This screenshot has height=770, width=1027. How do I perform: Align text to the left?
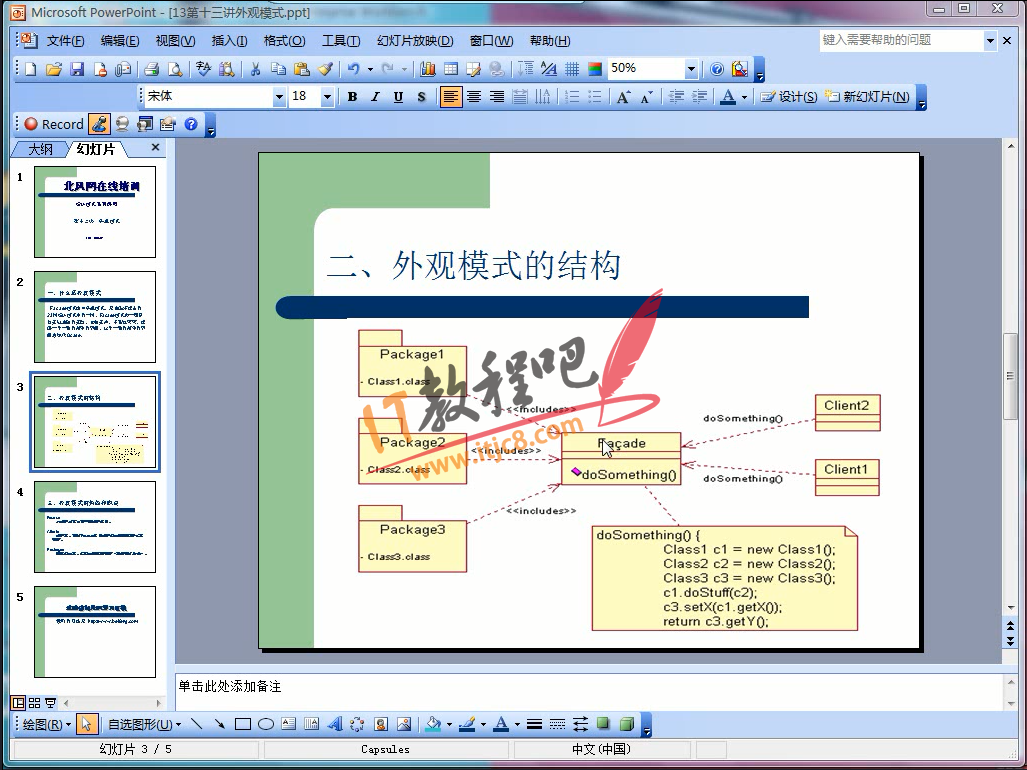[x=451, y=97]
